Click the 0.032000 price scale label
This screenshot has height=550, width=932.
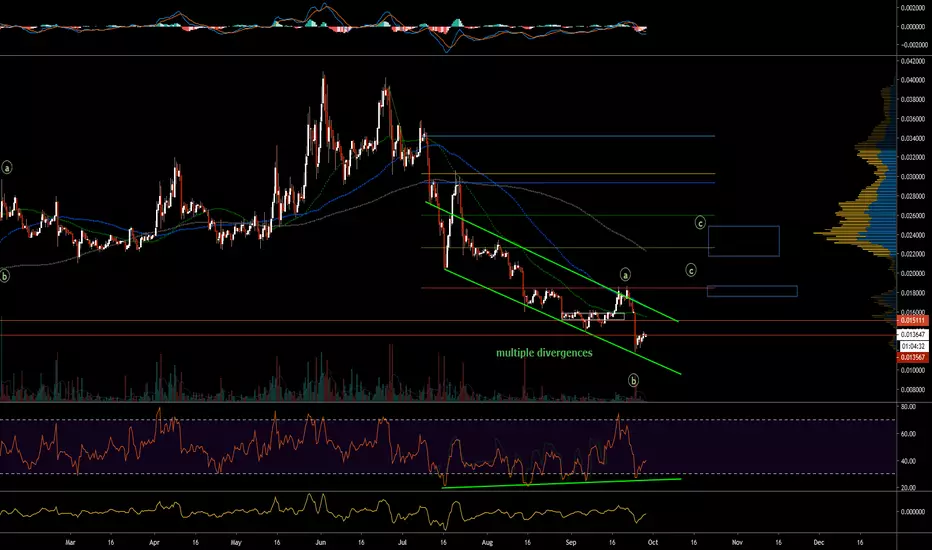912,158
